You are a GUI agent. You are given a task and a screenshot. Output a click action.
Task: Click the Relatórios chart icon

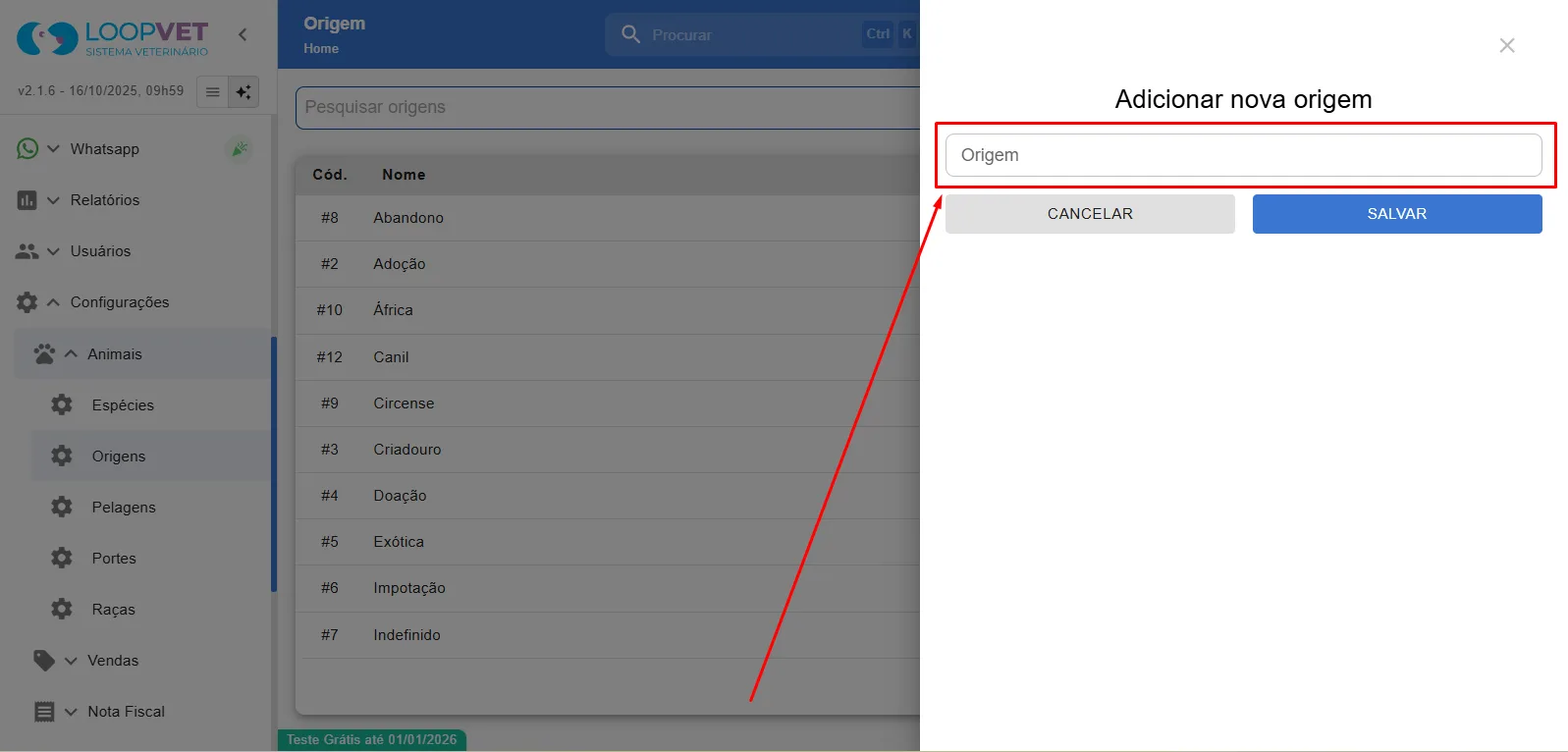(27, 200)
